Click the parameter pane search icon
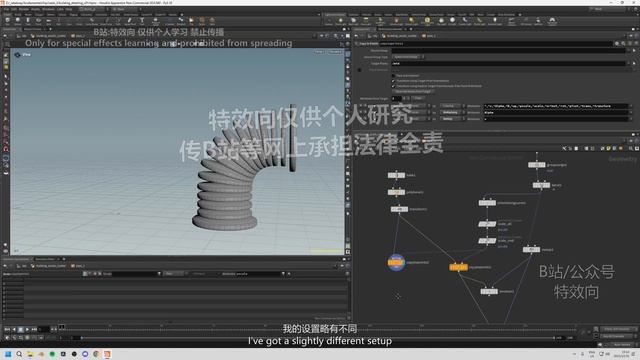Viewport: 640px width, 360px height. pyautogui.click(x=623, y=43)
